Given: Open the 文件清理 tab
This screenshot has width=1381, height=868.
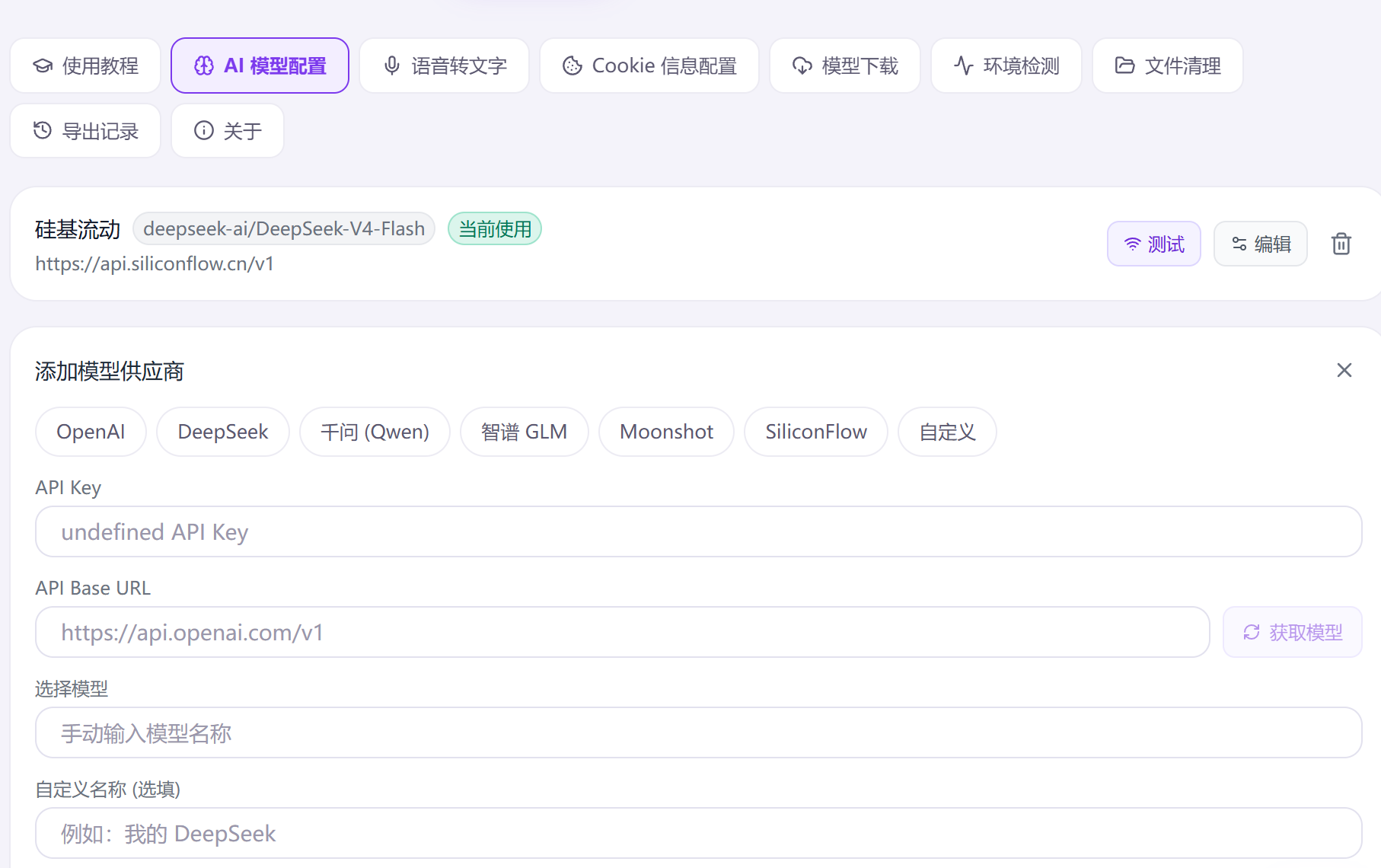Looking at the screenshot, I should [x=1167, y=65].
